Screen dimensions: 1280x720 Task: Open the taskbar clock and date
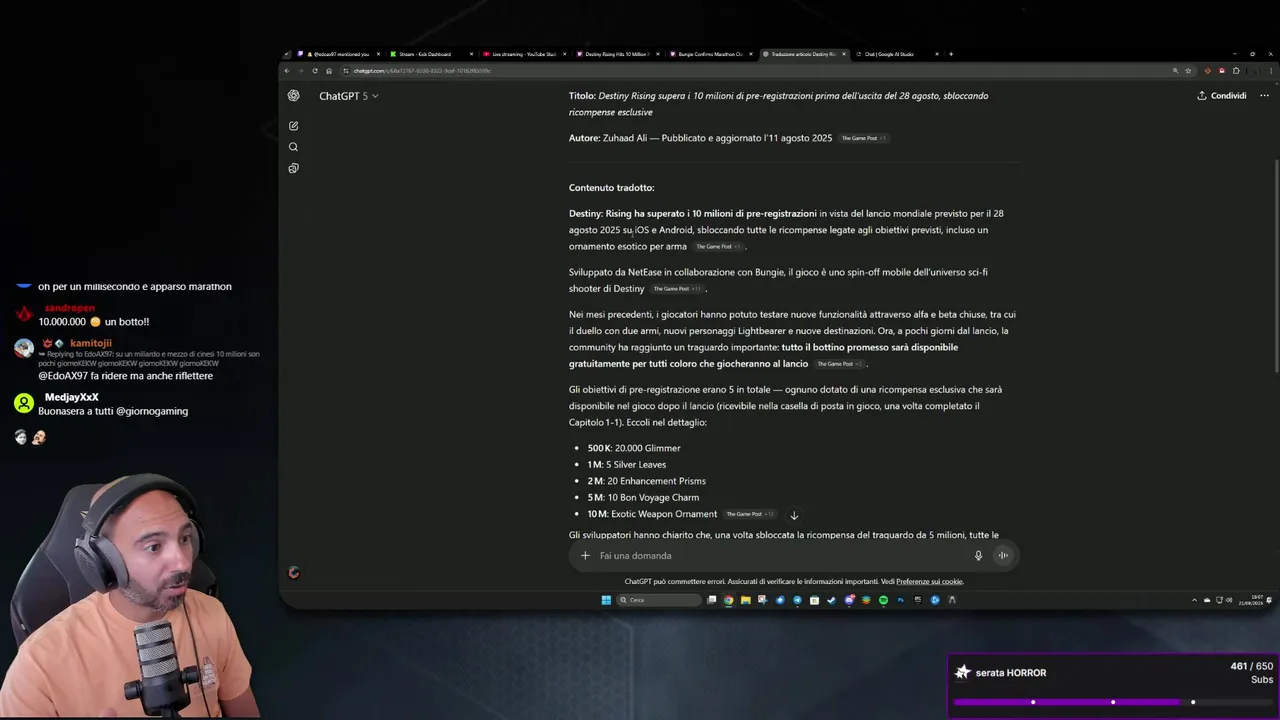1250,600
